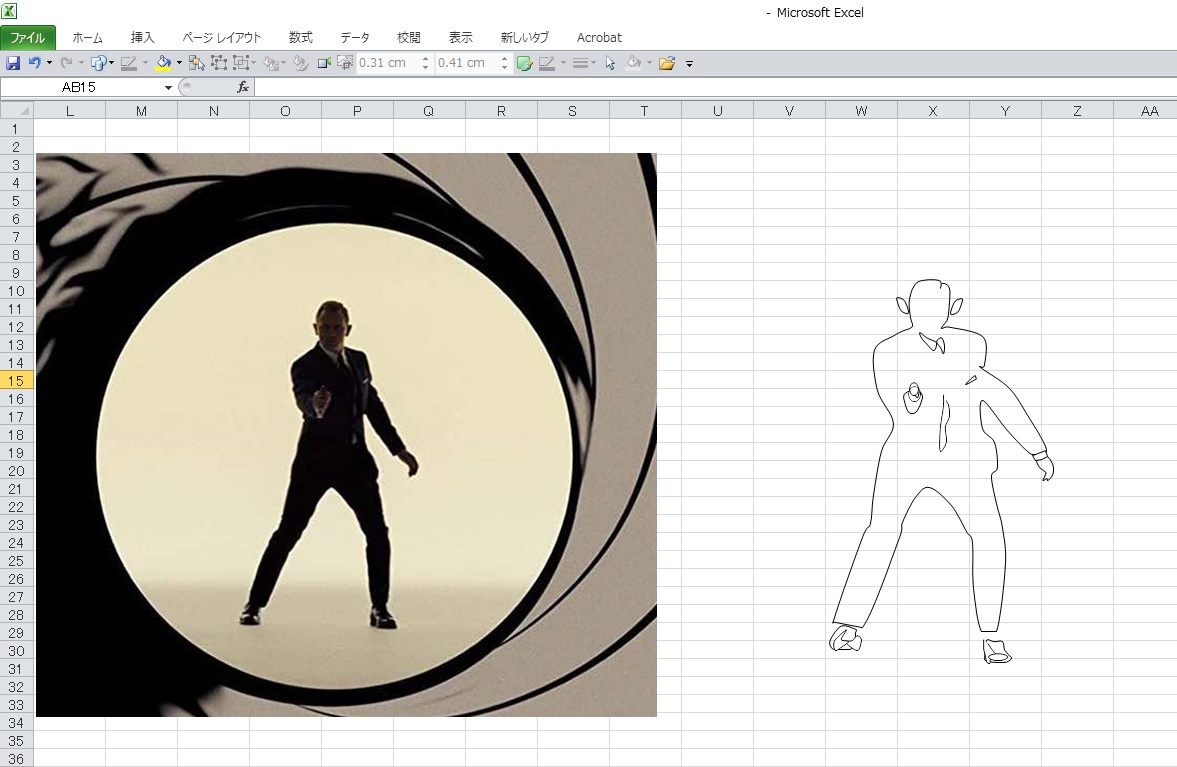This screenshot has width=1177, height=767.
Task: Click the shape width field showing 0.41 cm
Action: click(x=465, y=63)
